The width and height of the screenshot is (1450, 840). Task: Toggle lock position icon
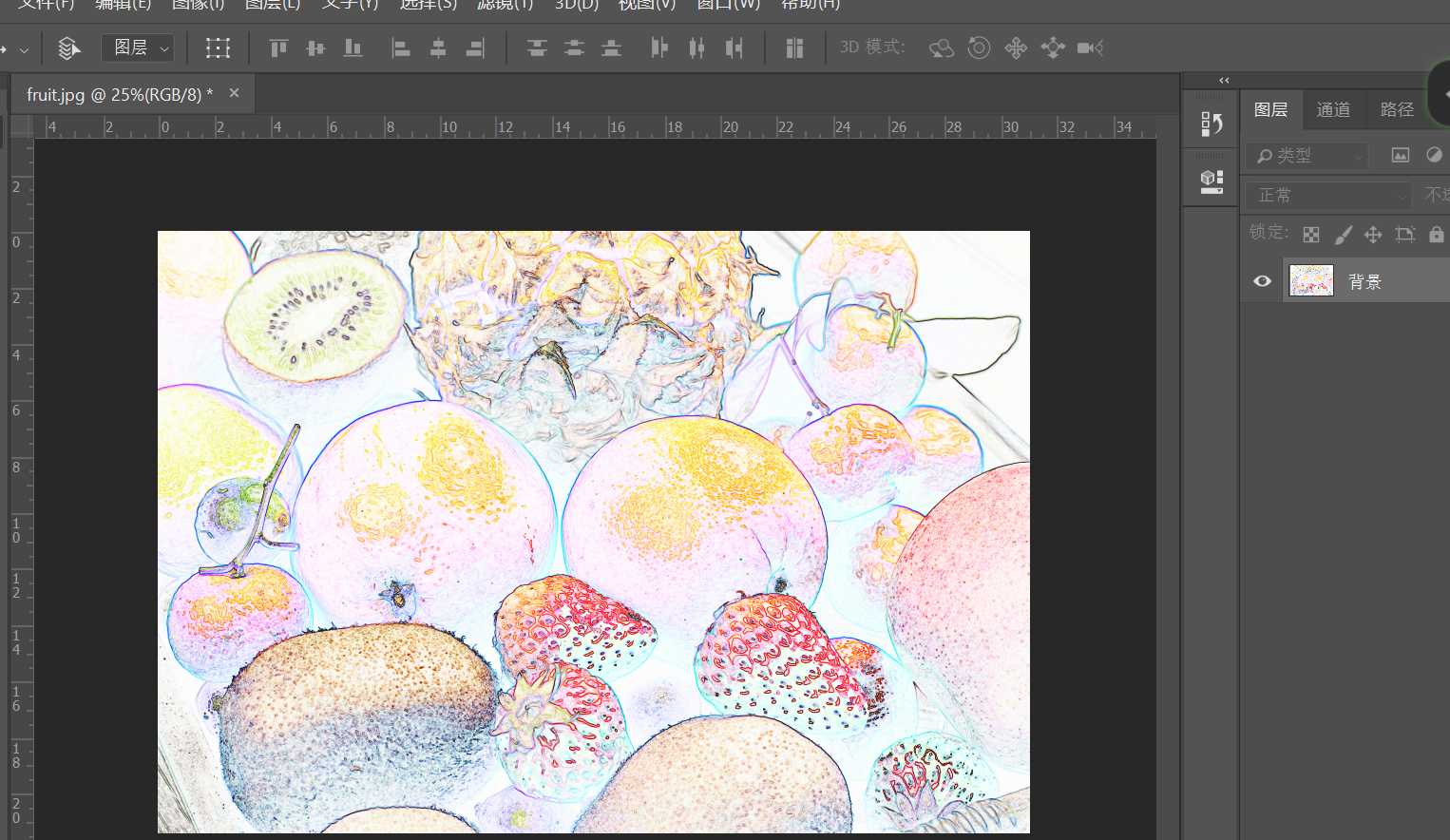(1373, 234)
